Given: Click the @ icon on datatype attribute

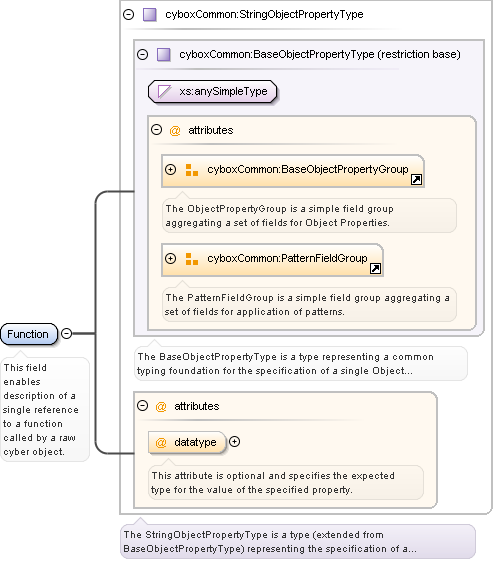Looking at the screenshot, I should [x=161, y=442].
